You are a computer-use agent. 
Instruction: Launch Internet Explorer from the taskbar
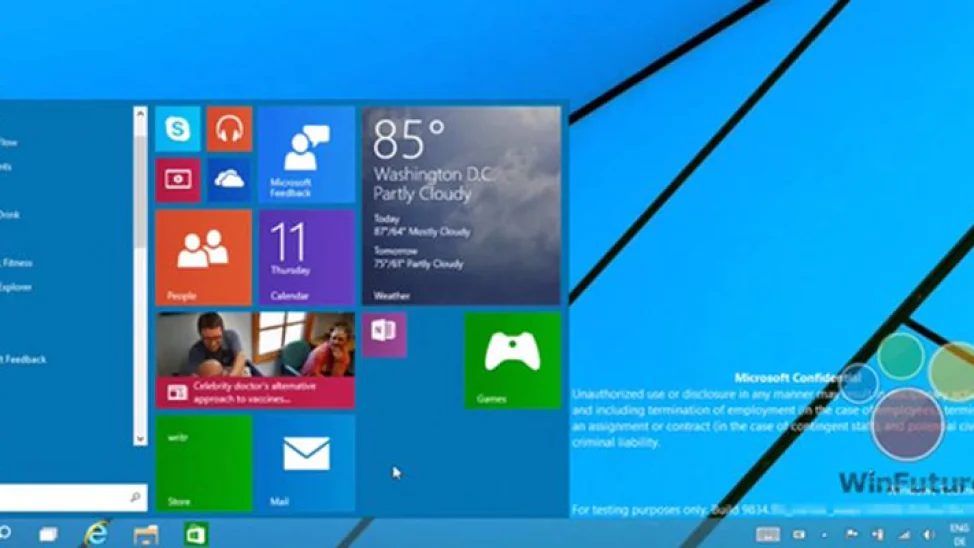96,534
